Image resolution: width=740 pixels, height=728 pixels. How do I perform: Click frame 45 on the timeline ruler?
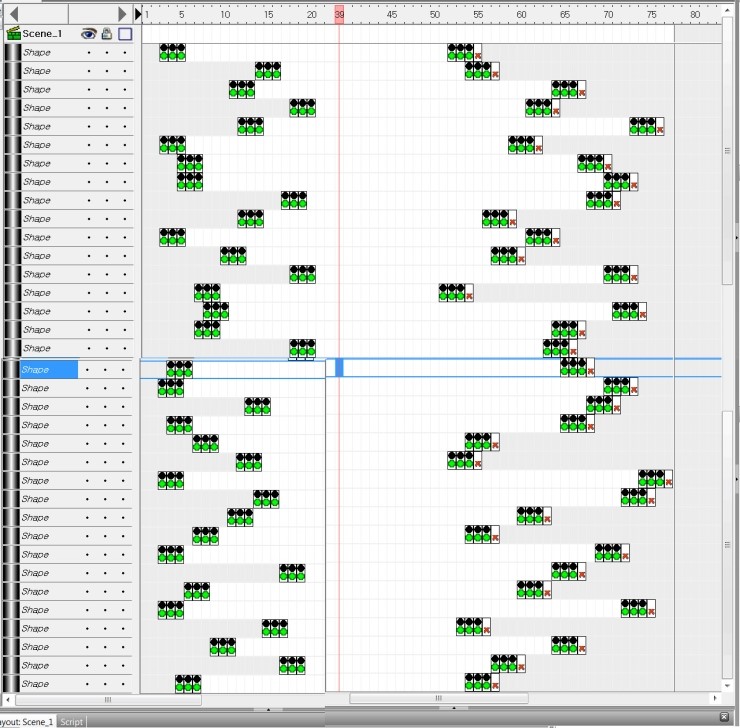click(392, 15)
